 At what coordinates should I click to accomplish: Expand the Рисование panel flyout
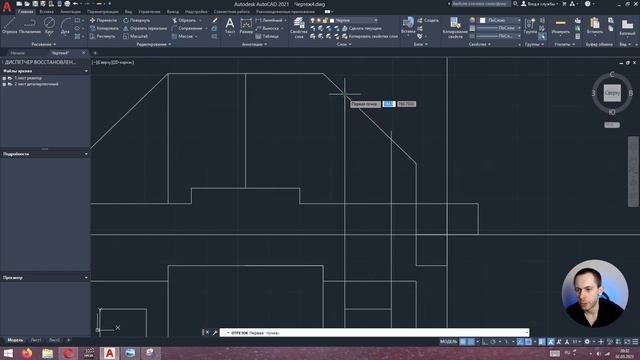click(44, 44)
